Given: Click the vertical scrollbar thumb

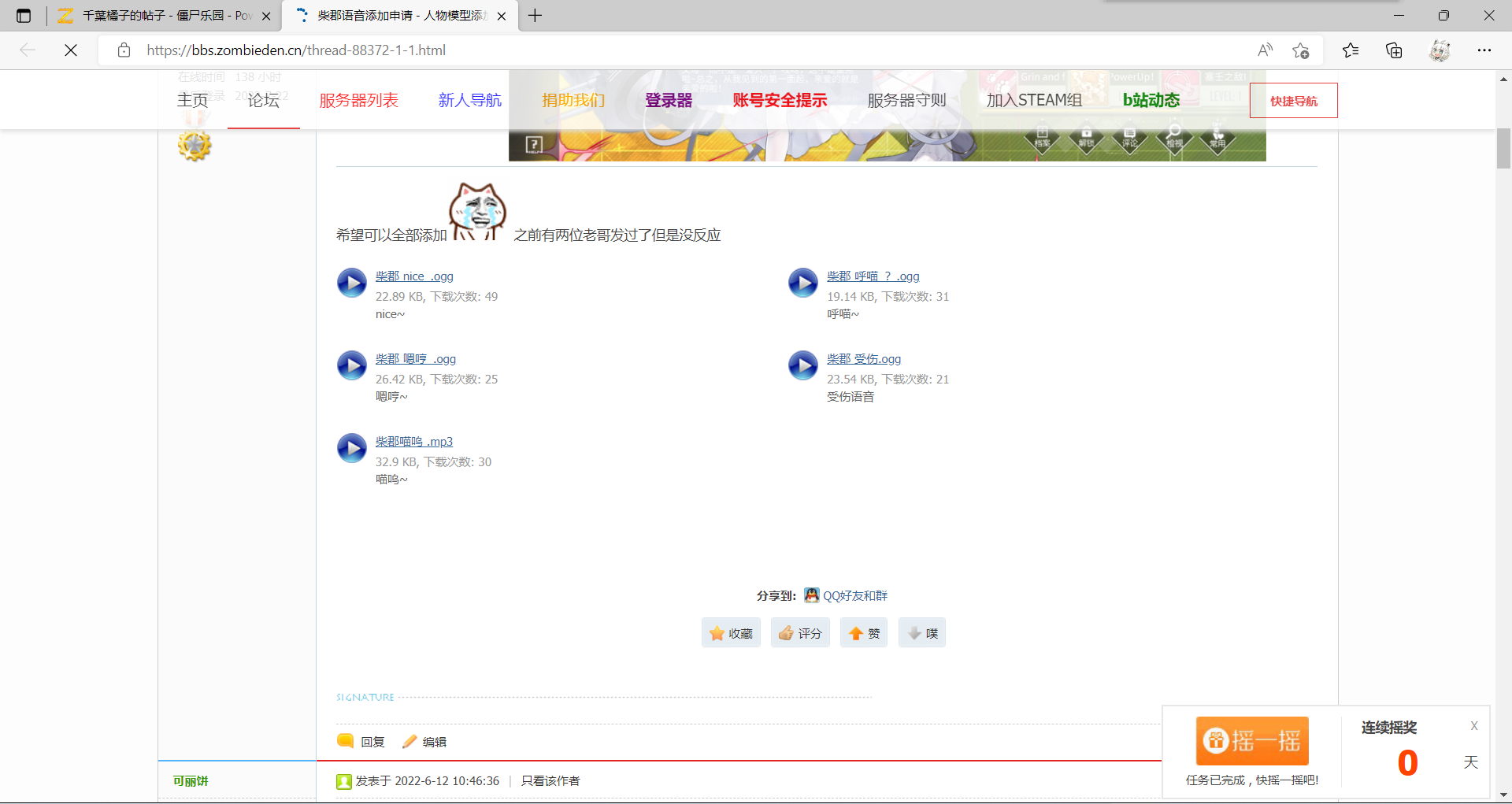Looking at the screenshot, I should coord(1503,148).
